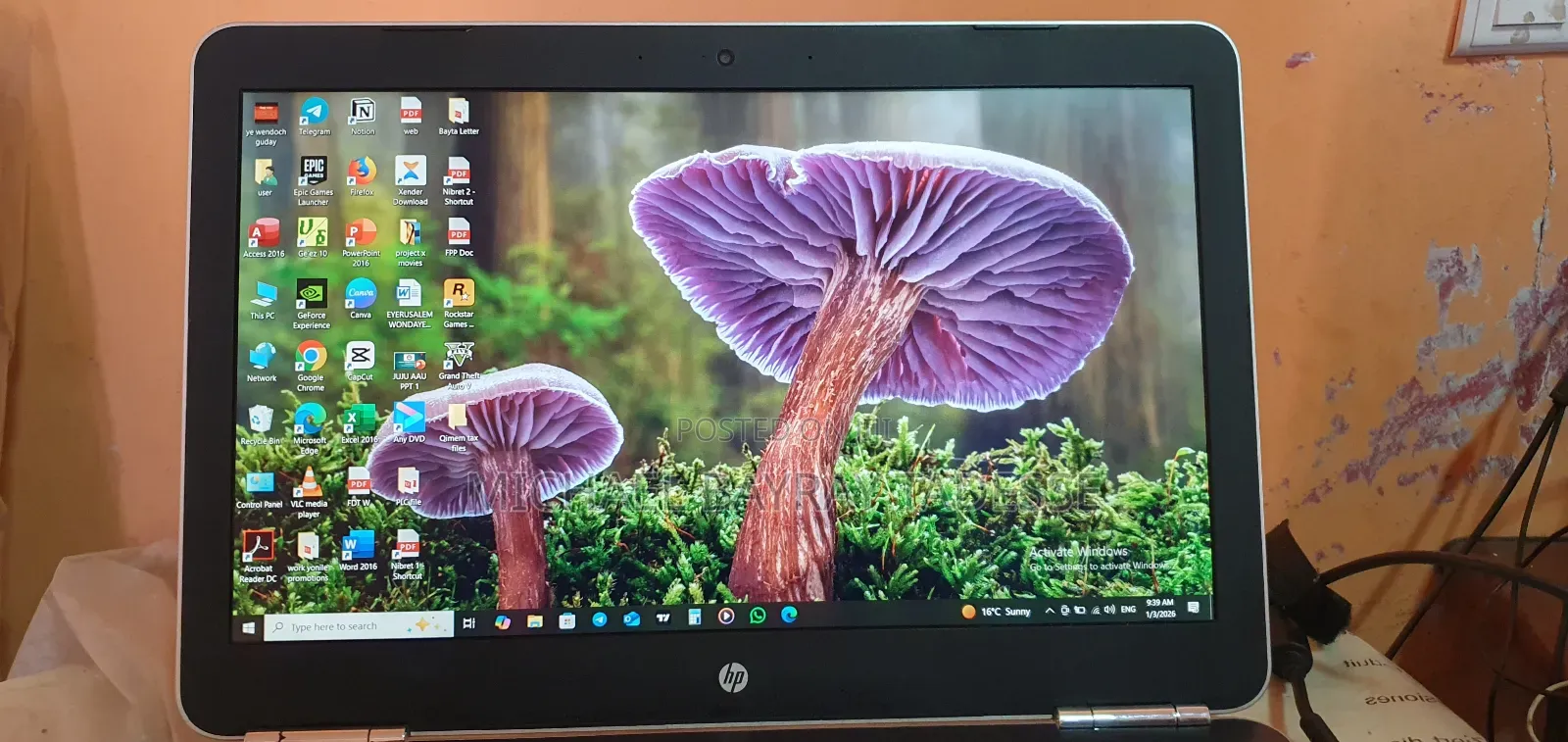Viewport: 1568px width, 742px height.
Task: Open the CapCut desktop shortcut
Action: 360,362
